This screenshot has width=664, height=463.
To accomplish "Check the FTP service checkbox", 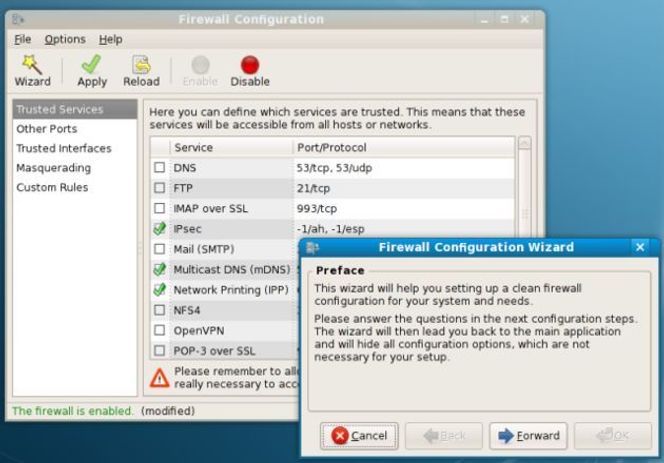I will [x=160, y=188].
